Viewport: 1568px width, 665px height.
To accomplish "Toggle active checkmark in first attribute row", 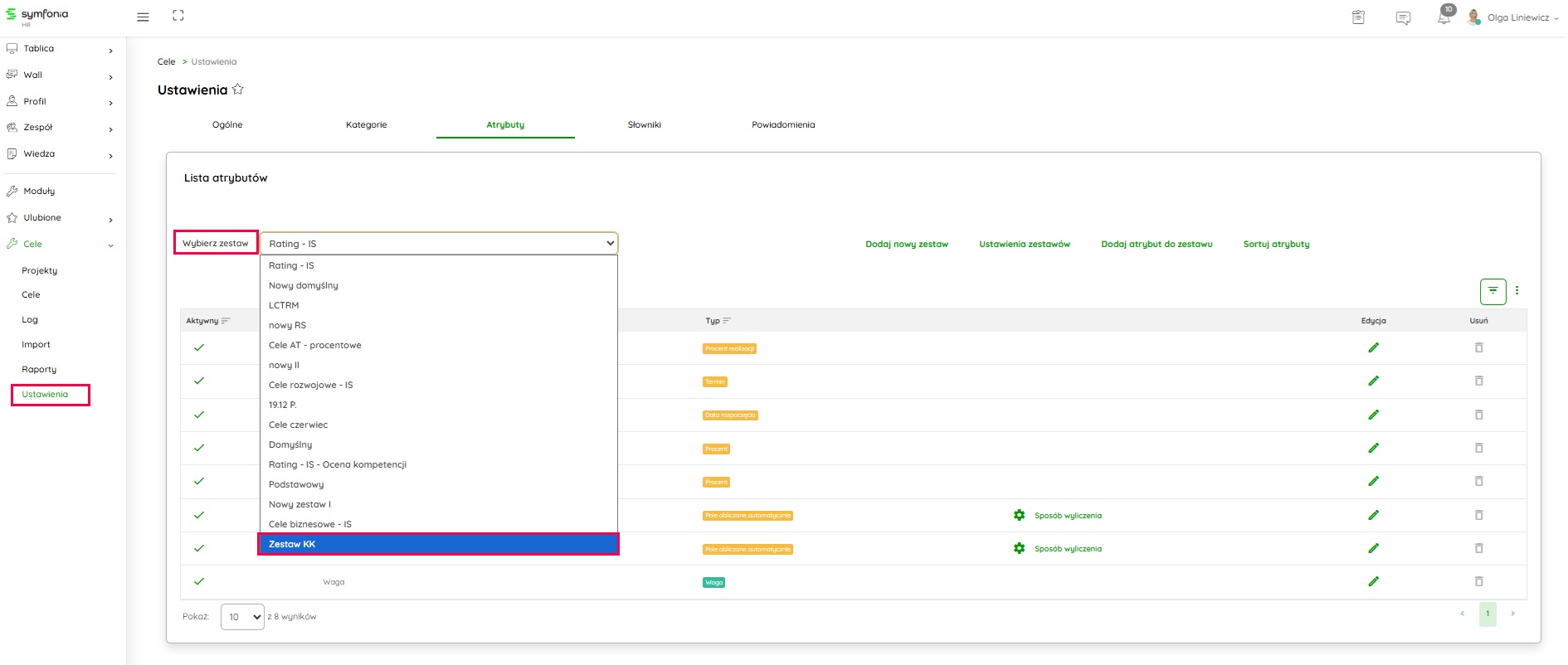I will (199, 347).
